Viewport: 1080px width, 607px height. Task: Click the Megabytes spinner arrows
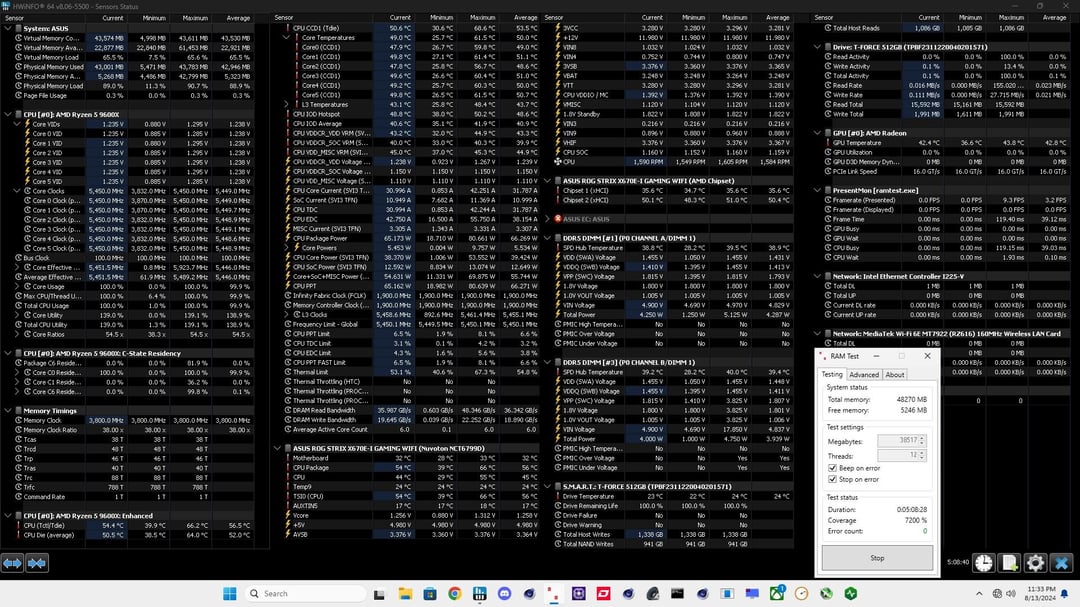pyautogui.click(x=922, y=440)
